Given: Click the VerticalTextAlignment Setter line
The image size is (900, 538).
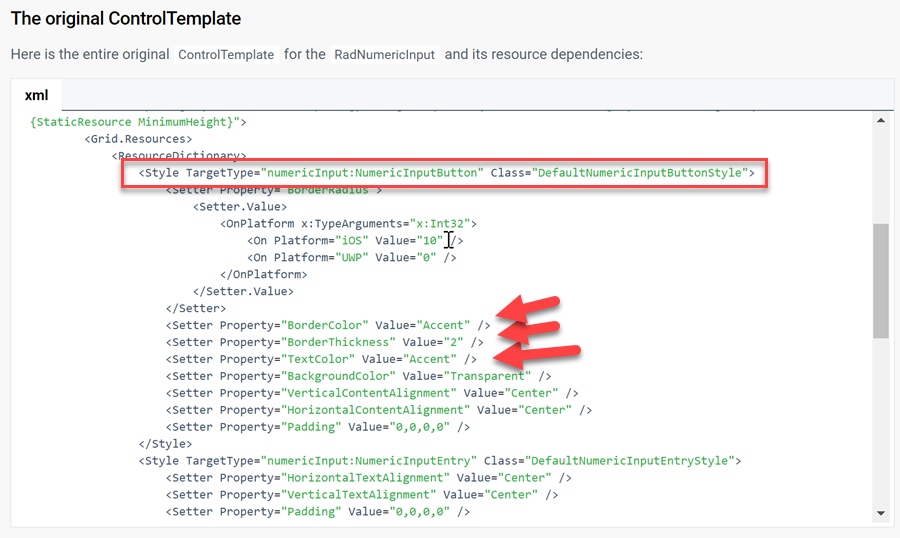Looking at the screenshot, I should click(x=362, y=494).
